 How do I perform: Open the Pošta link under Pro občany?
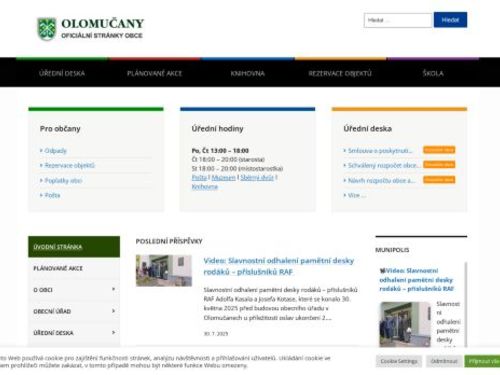[x=52, y=195]
